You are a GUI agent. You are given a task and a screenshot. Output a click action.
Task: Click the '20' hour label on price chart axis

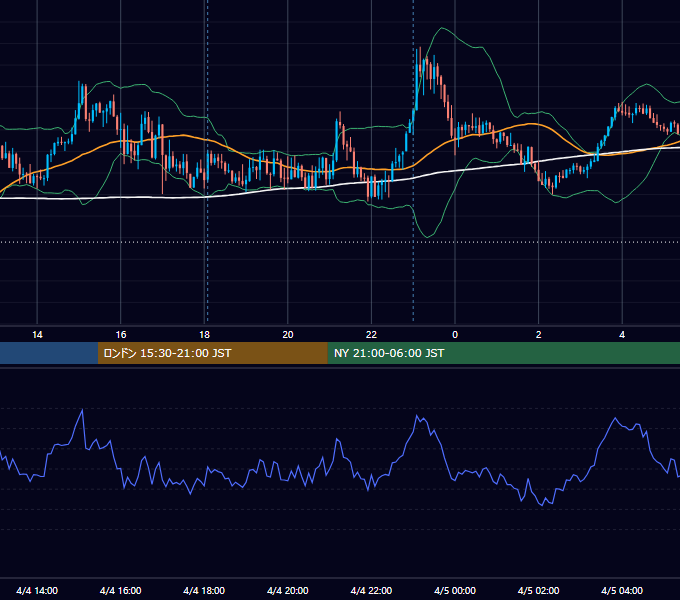(288, 335)
